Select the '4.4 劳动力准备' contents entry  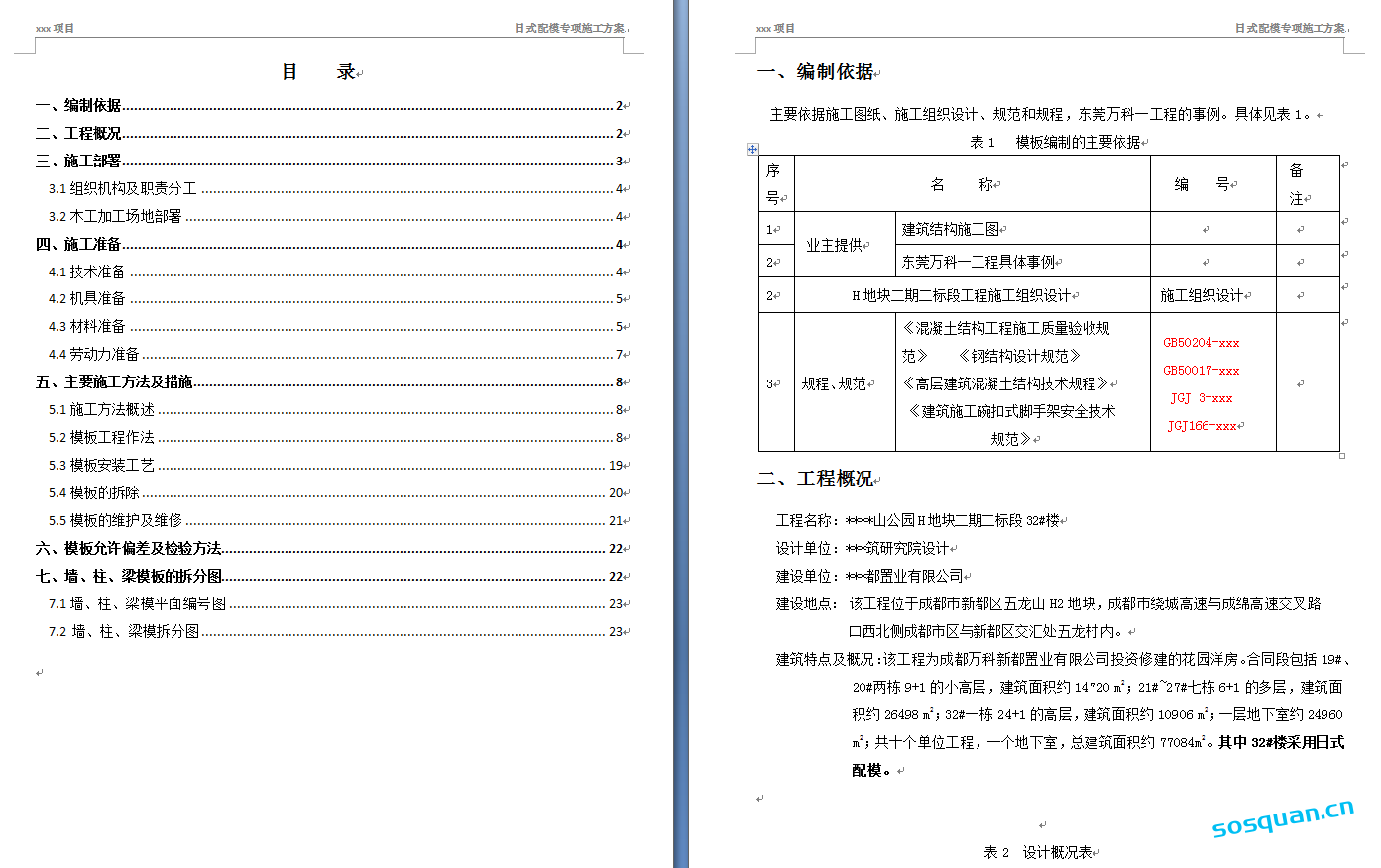(x=94, y=354)
